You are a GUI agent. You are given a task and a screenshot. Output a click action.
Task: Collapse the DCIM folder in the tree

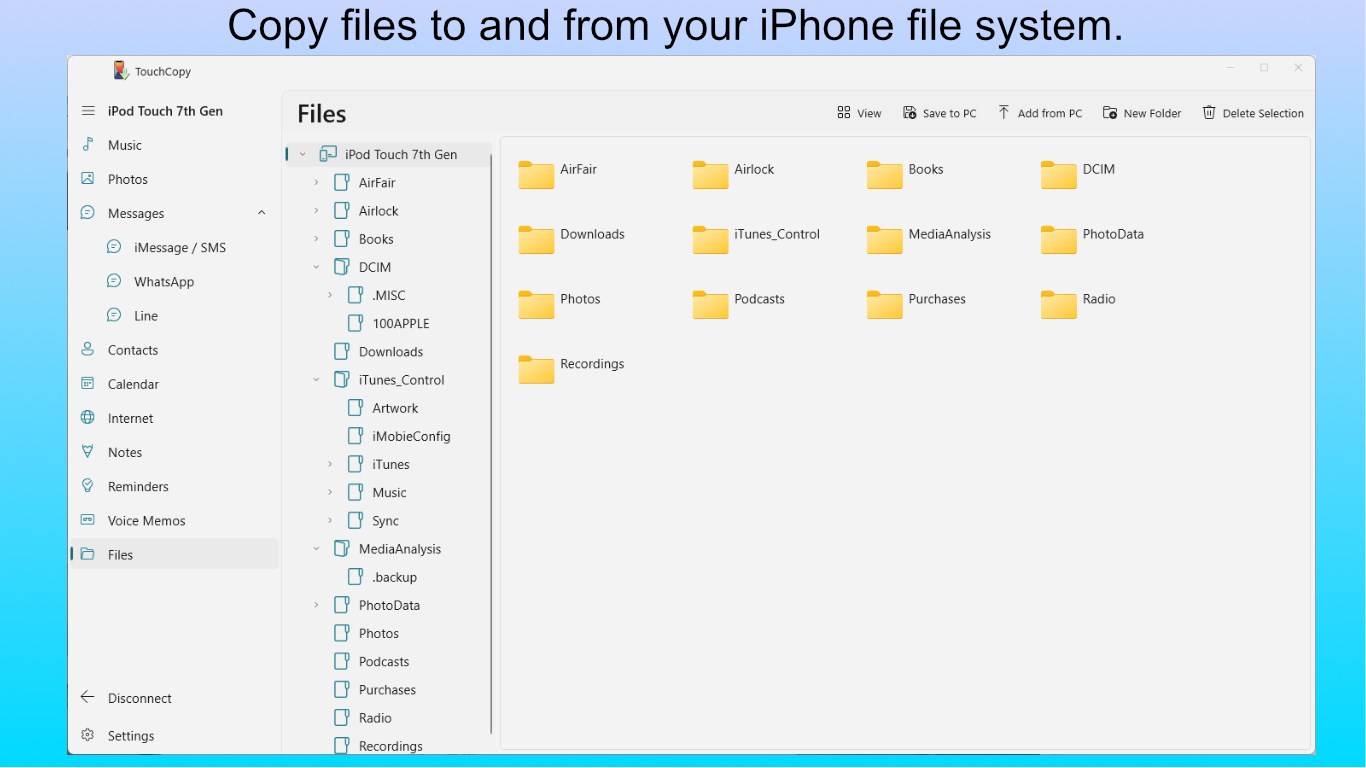316,267
